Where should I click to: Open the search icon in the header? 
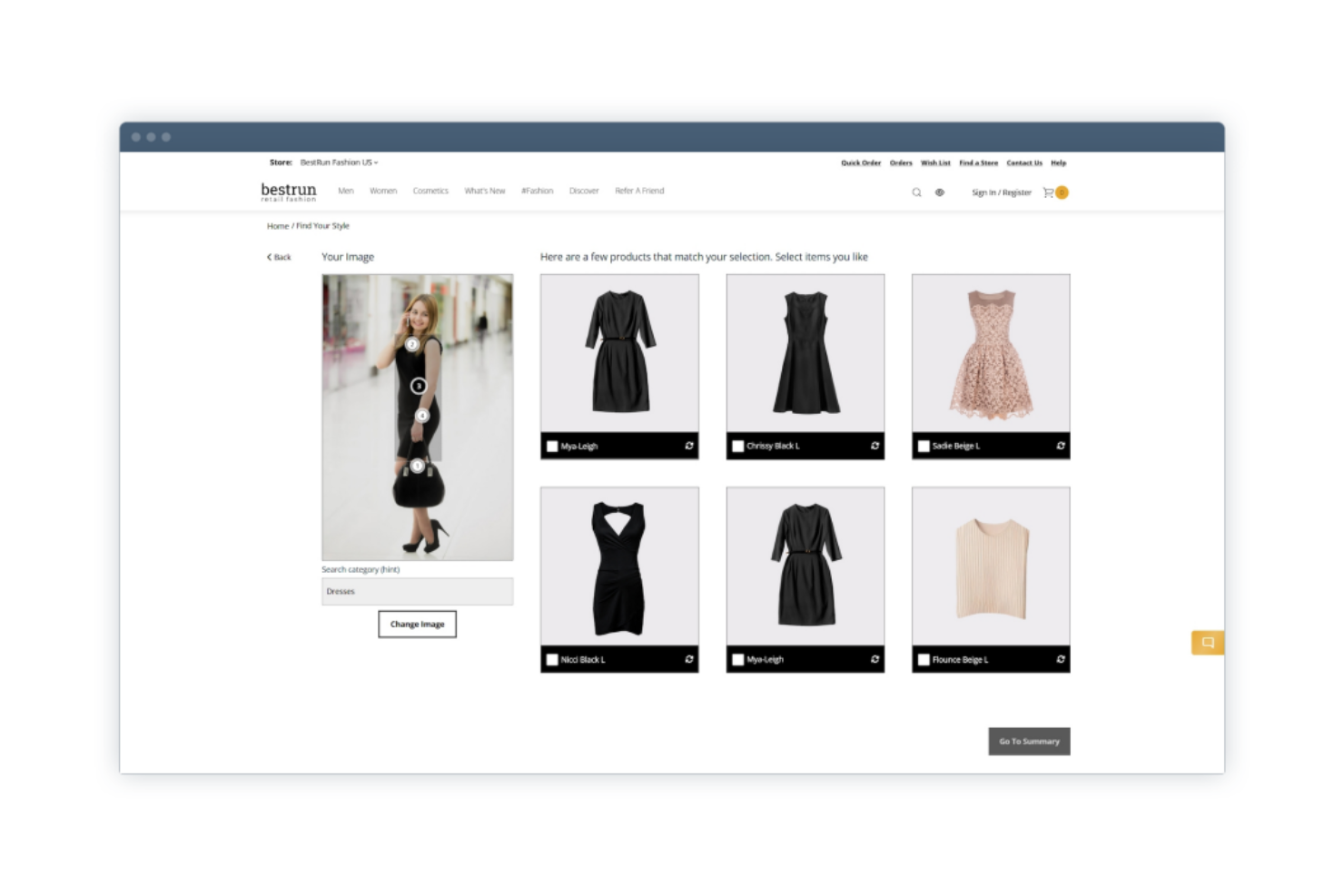[x=916, y=192]
